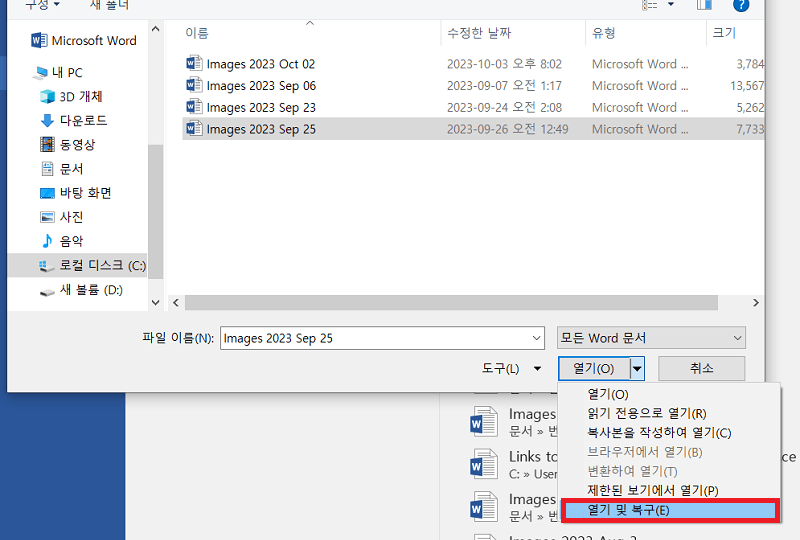Toggle the preview pane icon
This screenshot has height=540, width=800.
coord(704,5)
